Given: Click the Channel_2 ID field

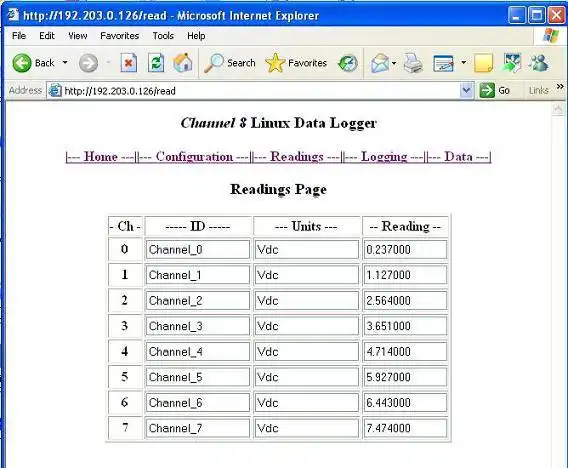Looking at the screenshot, I should tap(197, 300).
